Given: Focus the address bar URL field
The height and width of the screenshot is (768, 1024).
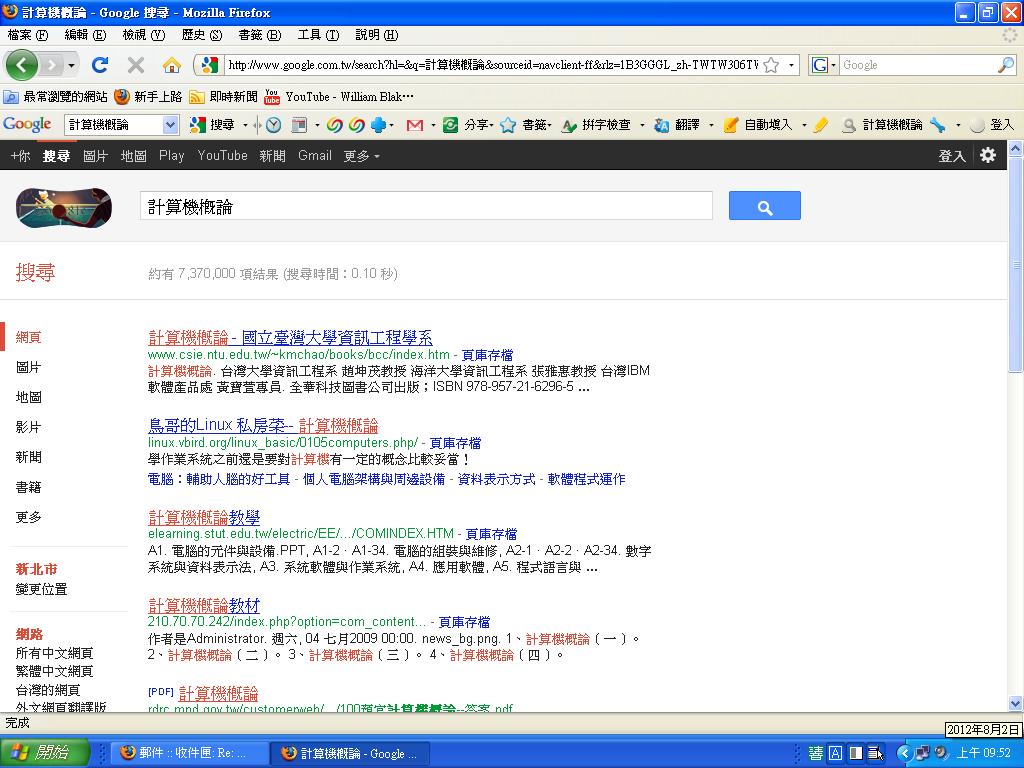Looking at the screenshot, I should pyautogui.click(x=492, y=65).
